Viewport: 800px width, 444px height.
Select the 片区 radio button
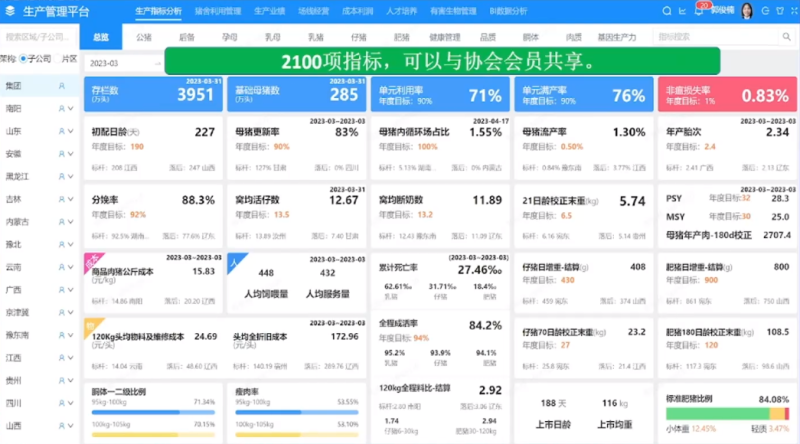click(58, 59)
